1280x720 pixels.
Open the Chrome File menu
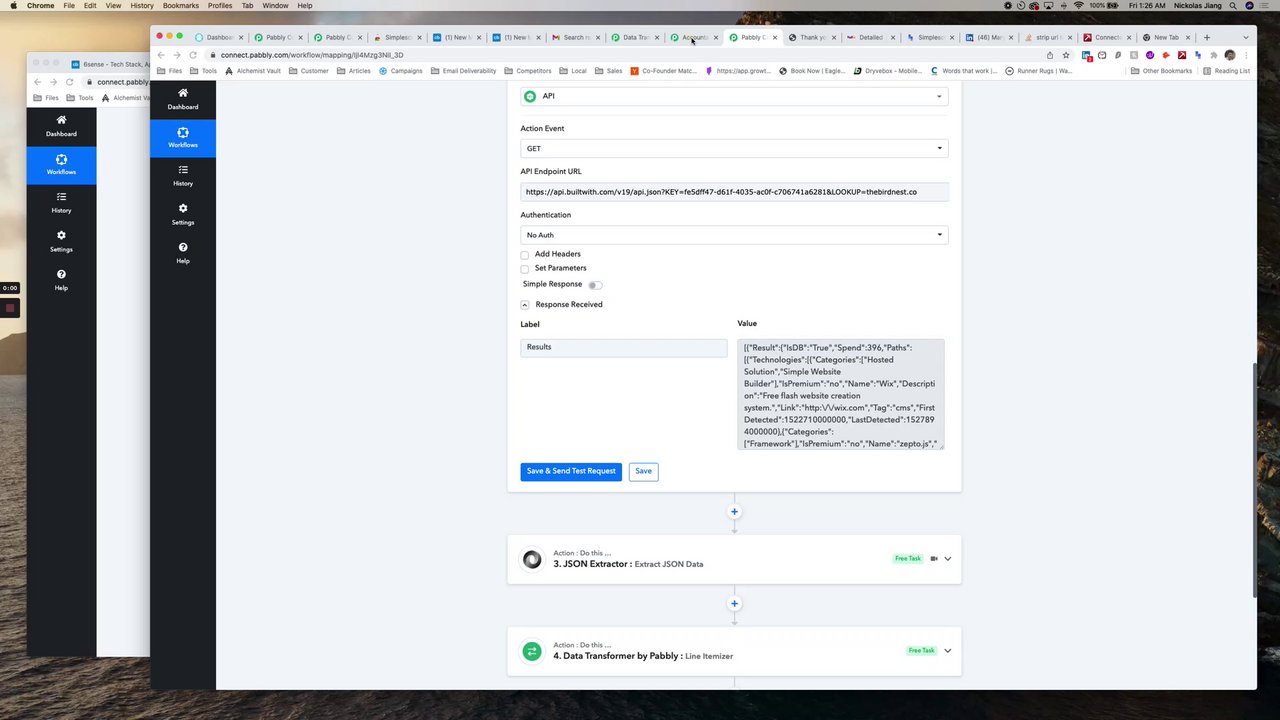click(x=69, y=6)
